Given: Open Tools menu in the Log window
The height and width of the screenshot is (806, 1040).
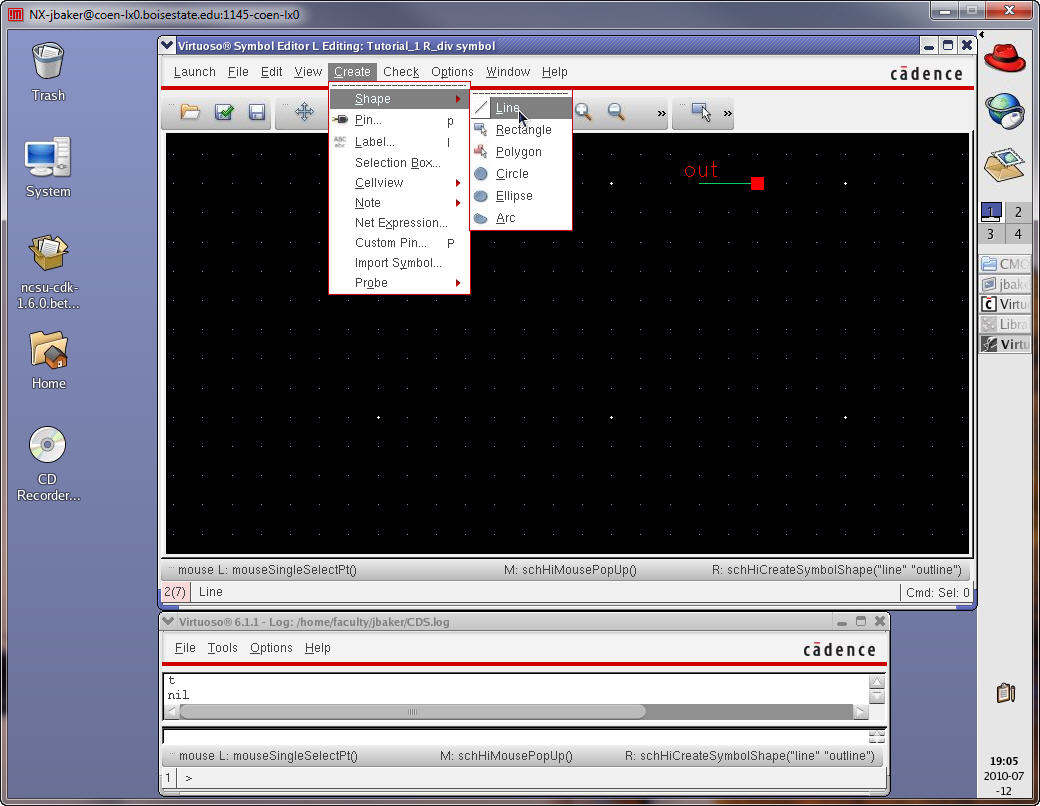Looking at the screenshot, I should click(x=222, y=648).
